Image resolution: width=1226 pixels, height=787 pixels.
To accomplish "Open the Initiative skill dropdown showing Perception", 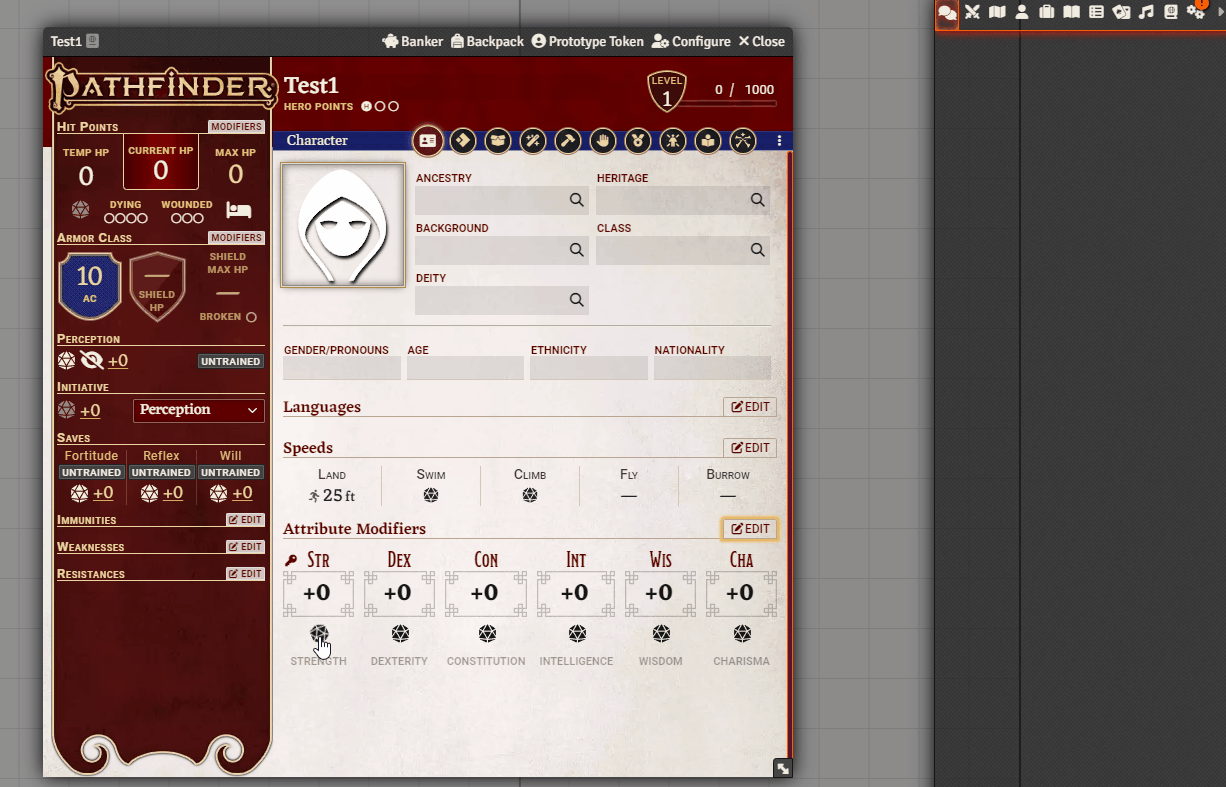I will (x=199, y=410).
